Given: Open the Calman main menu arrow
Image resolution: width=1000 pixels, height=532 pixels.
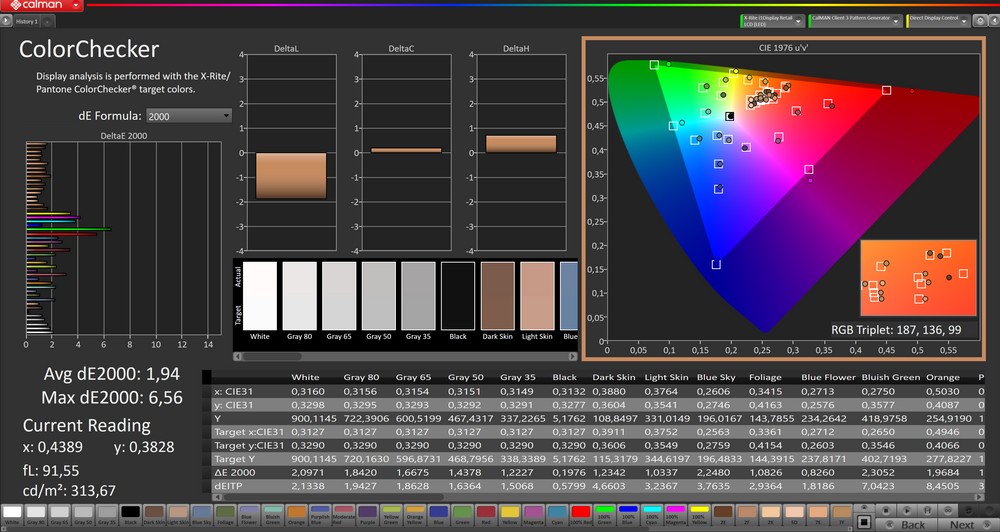Looking at the screenshot, I should coord(78,5).
